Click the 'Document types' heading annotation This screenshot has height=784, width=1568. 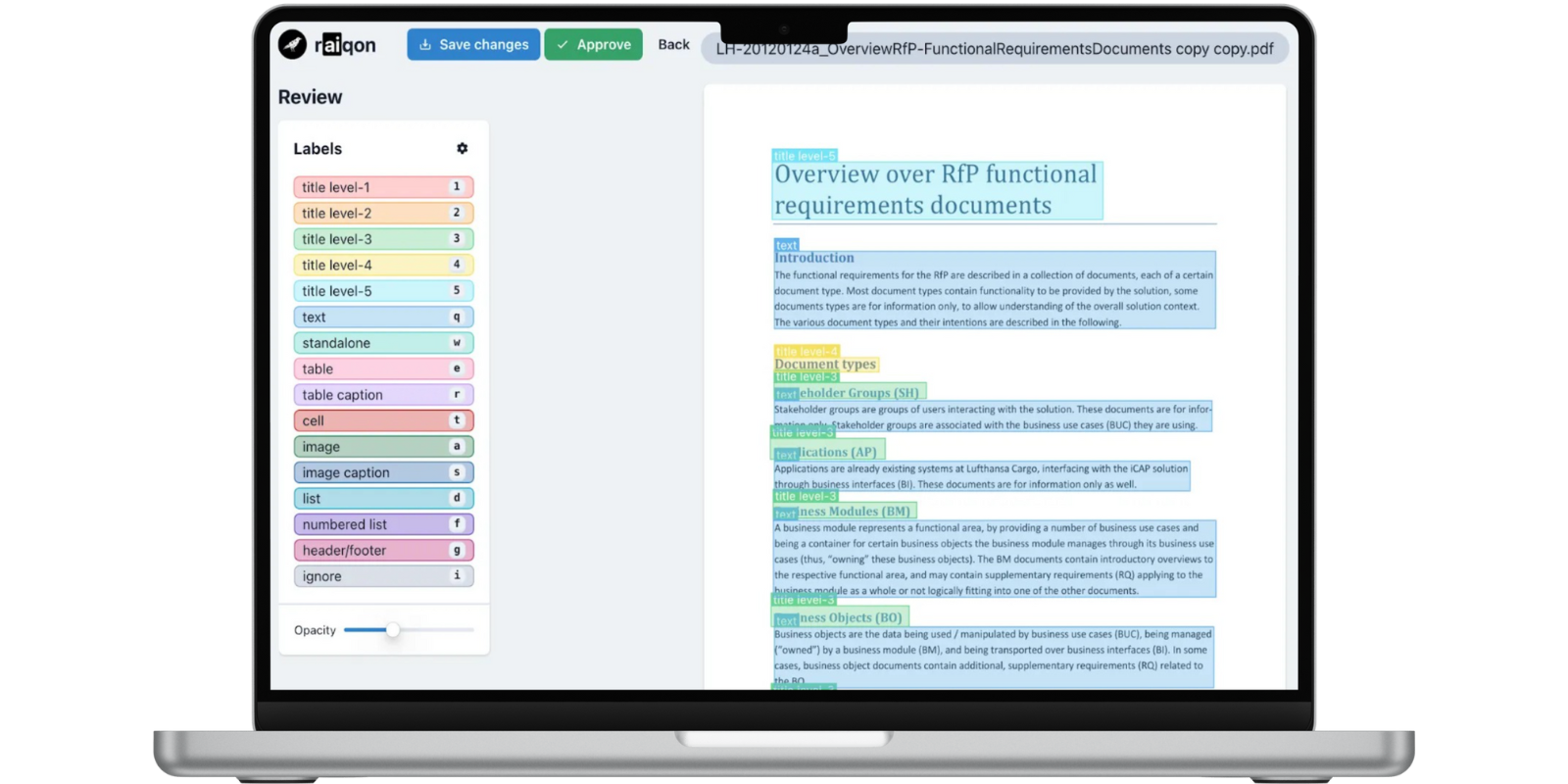(x=825, y=365)
